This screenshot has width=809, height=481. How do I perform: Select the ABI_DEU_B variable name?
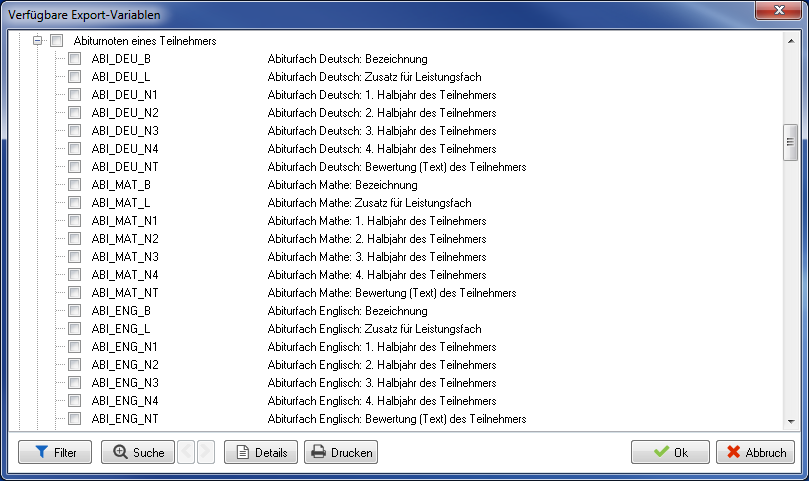point(121,59)
